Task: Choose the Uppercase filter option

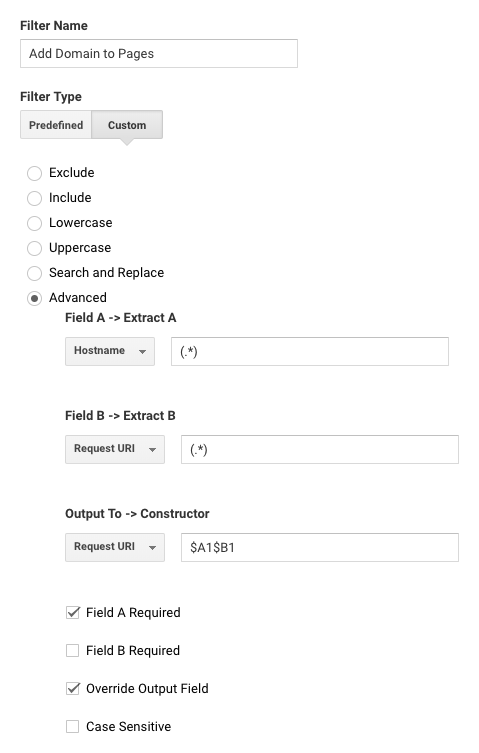Action: [x=35, y=248]
